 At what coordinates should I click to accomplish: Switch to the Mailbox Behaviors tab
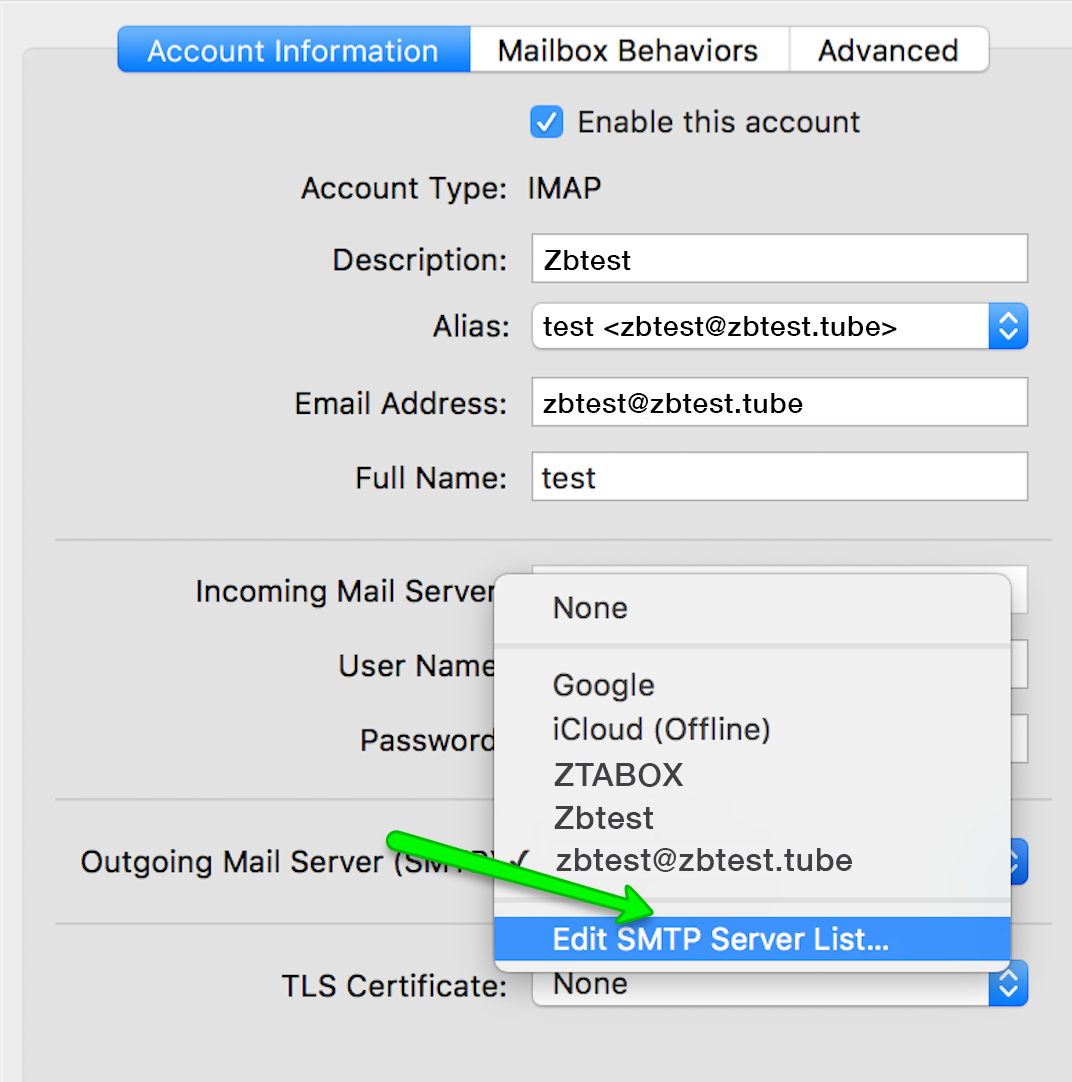628,51
